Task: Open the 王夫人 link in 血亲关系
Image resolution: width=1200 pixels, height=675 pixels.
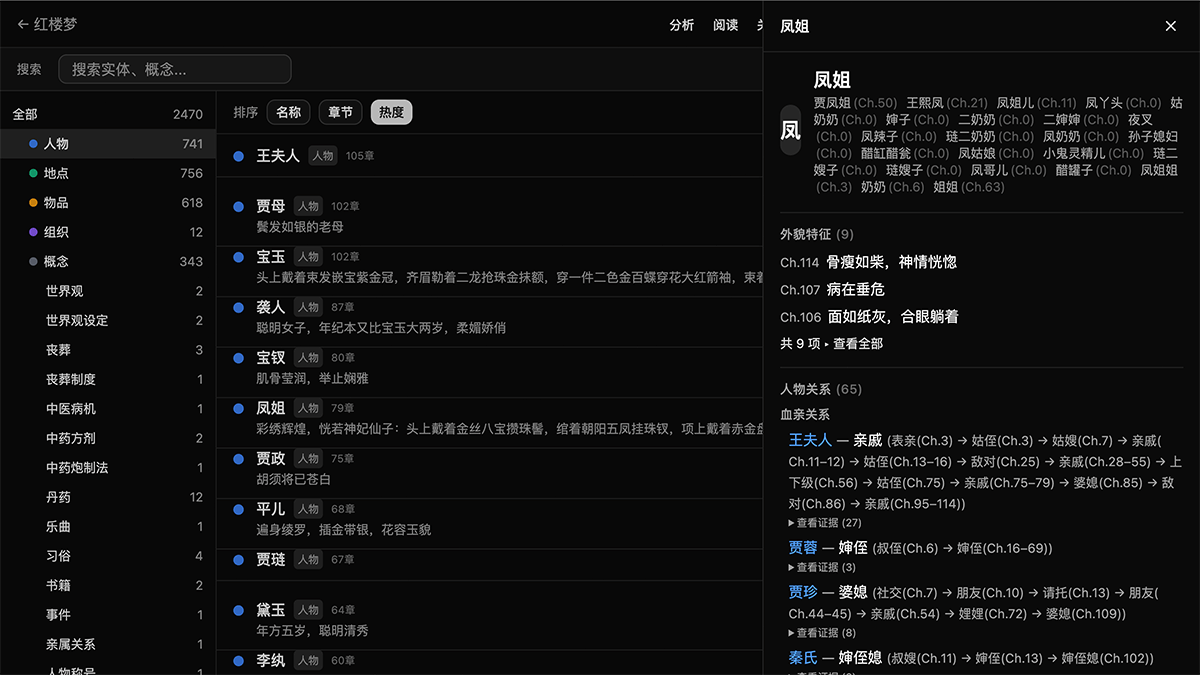Action: tap(812, 440)
